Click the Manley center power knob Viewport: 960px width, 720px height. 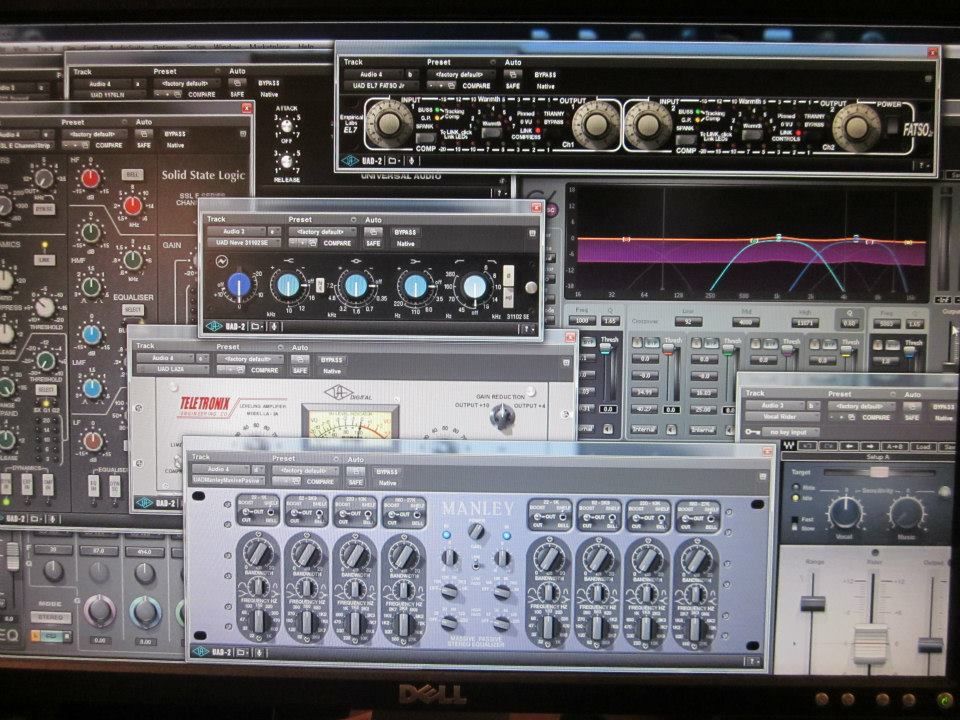[475, 531]
